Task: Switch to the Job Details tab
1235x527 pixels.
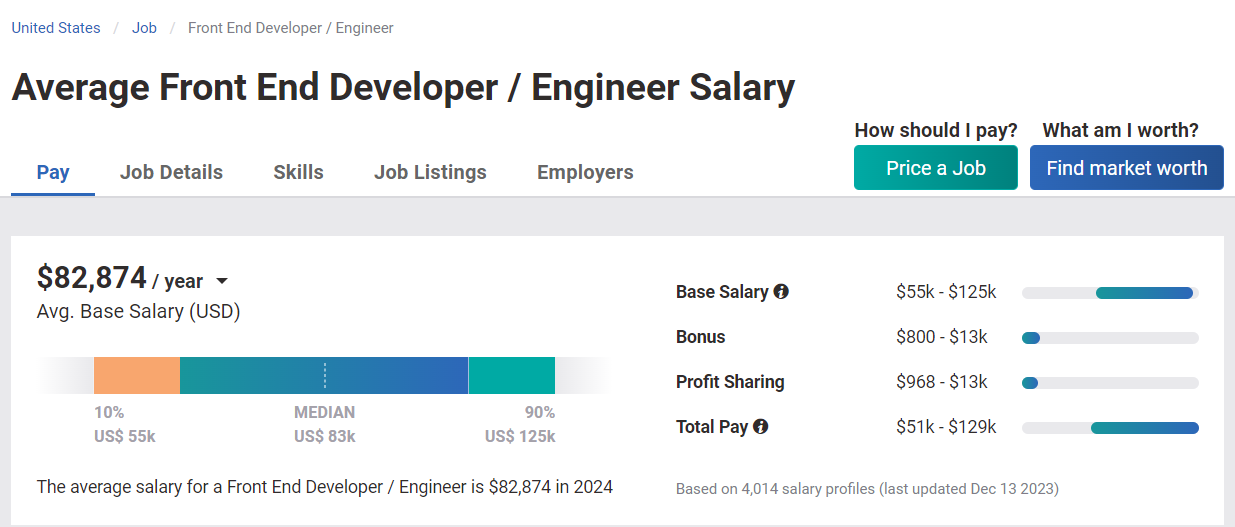Action: coord(171,172)
